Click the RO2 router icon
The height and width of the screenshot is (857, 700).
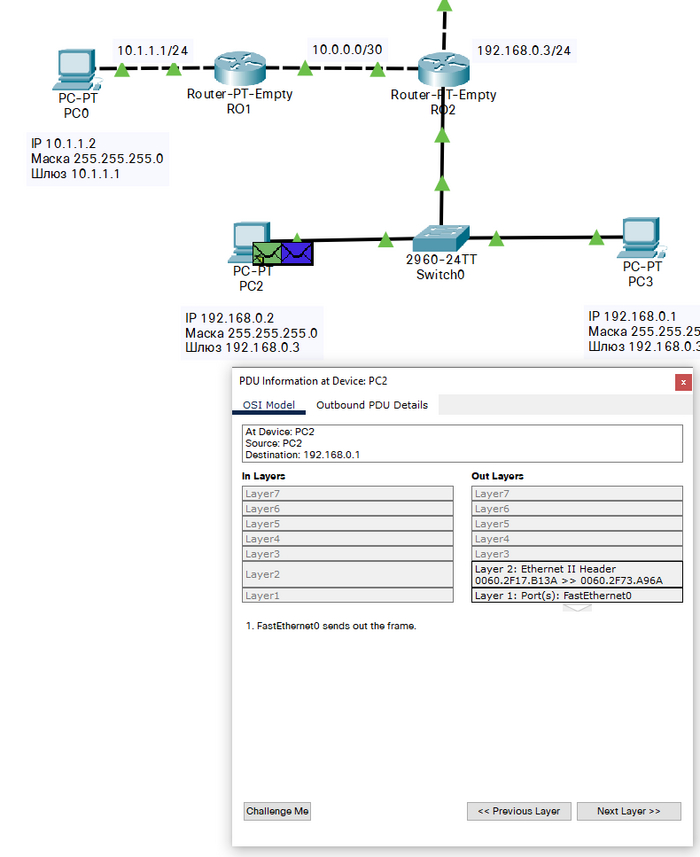pos(442,70)
